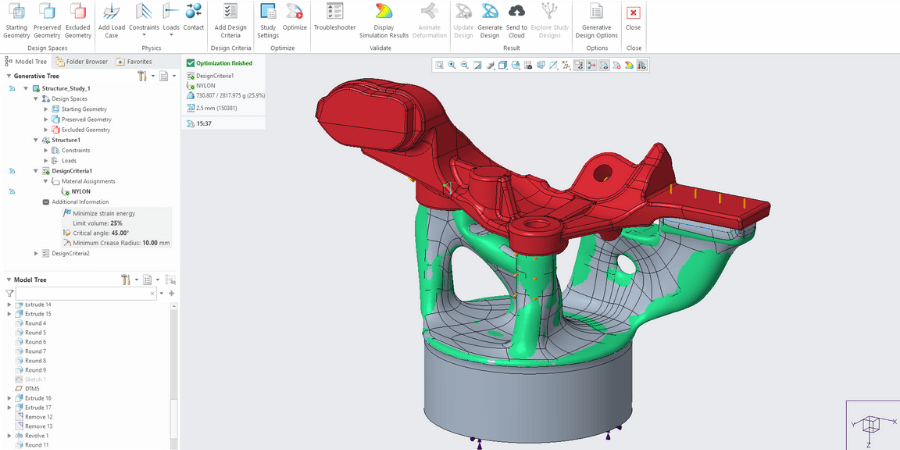Click Display Simulation Results
Image resolution: width=900 pixels, height=450 pixels.
tap(383, 12)
